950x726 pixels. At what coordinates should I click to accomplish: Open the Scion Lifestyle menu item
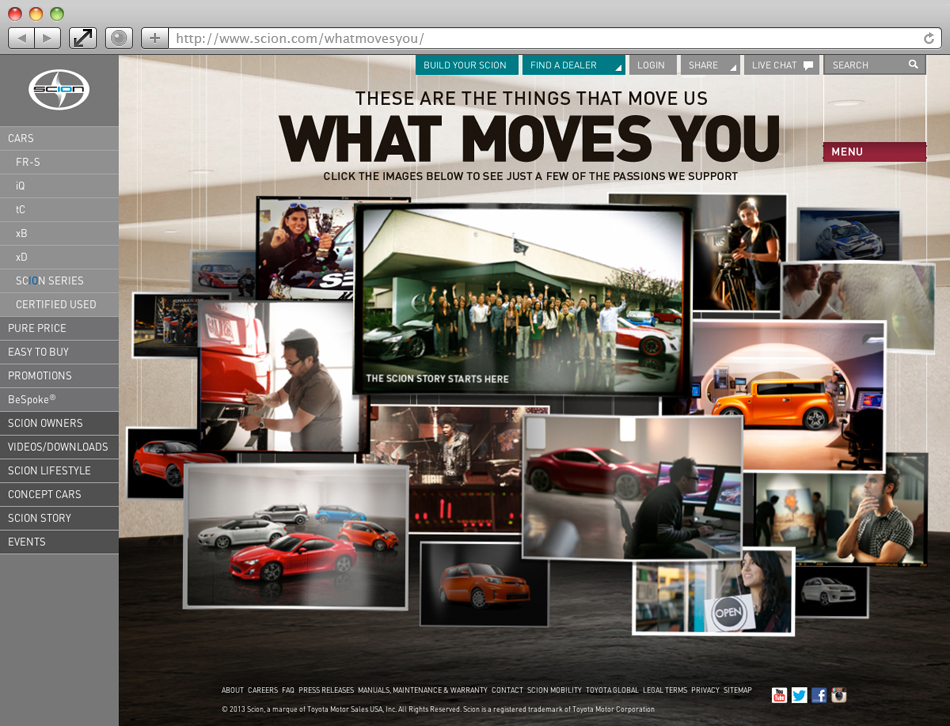[x=49, y=471]
